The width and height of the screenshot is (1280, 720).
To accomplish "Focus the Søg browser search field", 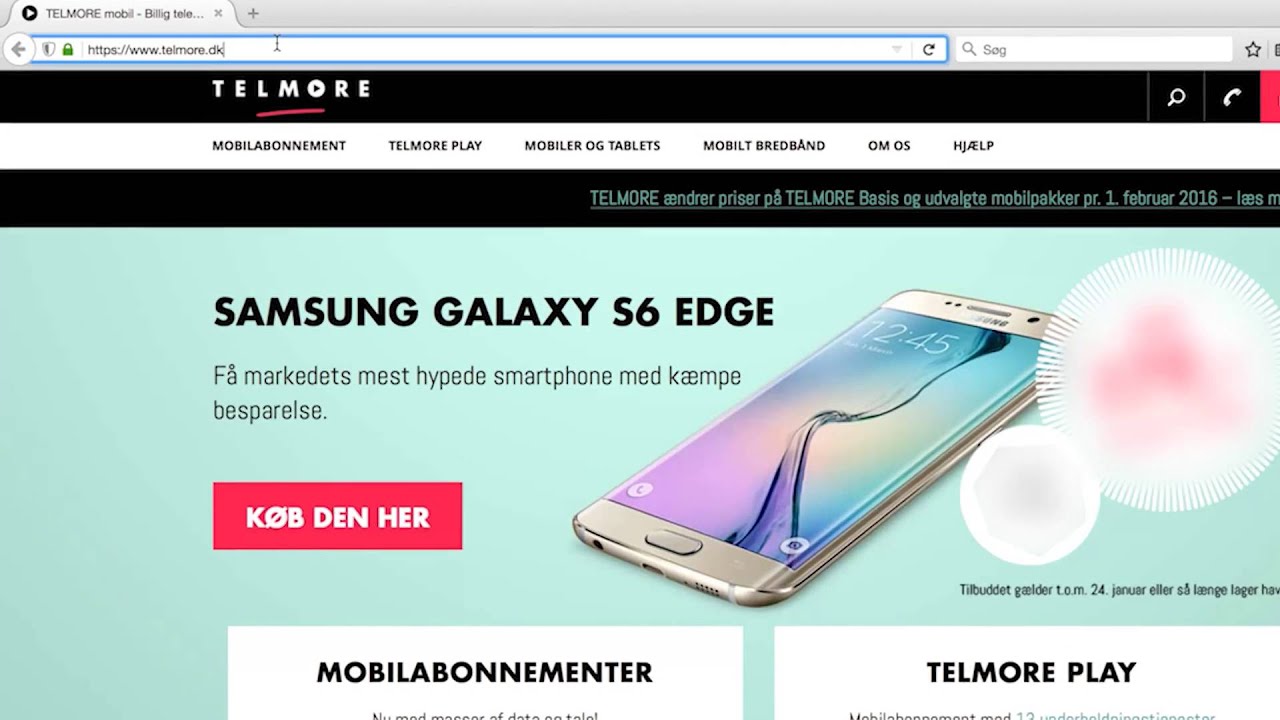I will pyautogui.click(x=1094, y=49).
